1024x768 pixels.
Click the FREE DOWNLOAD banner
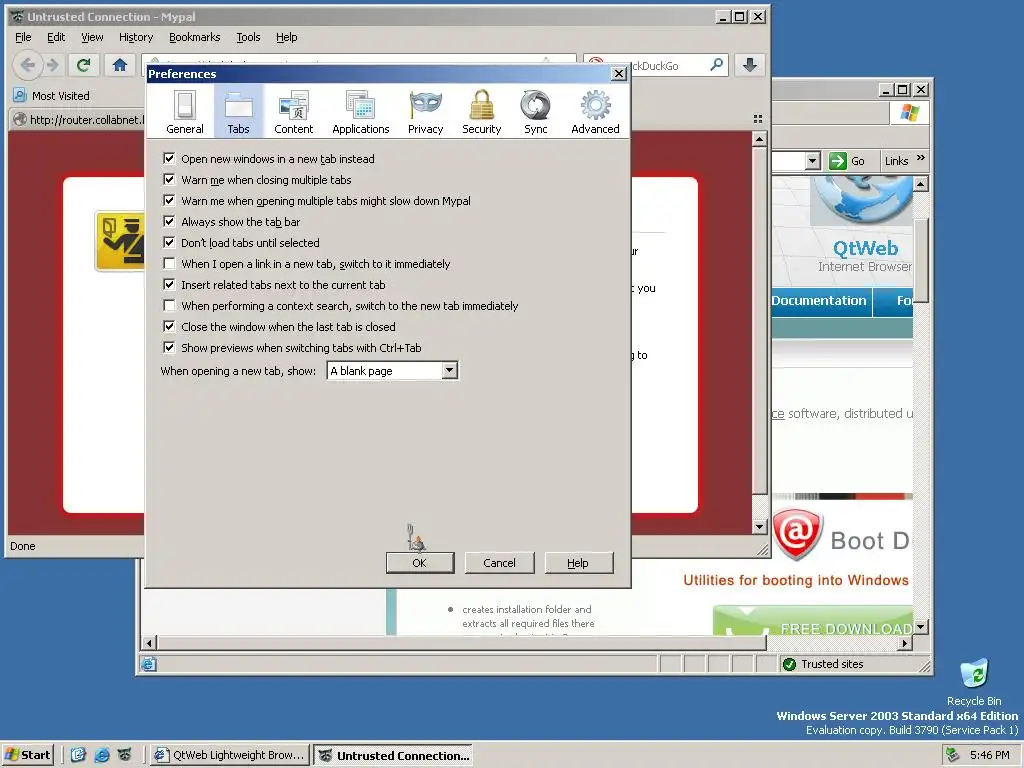point(813,622)
